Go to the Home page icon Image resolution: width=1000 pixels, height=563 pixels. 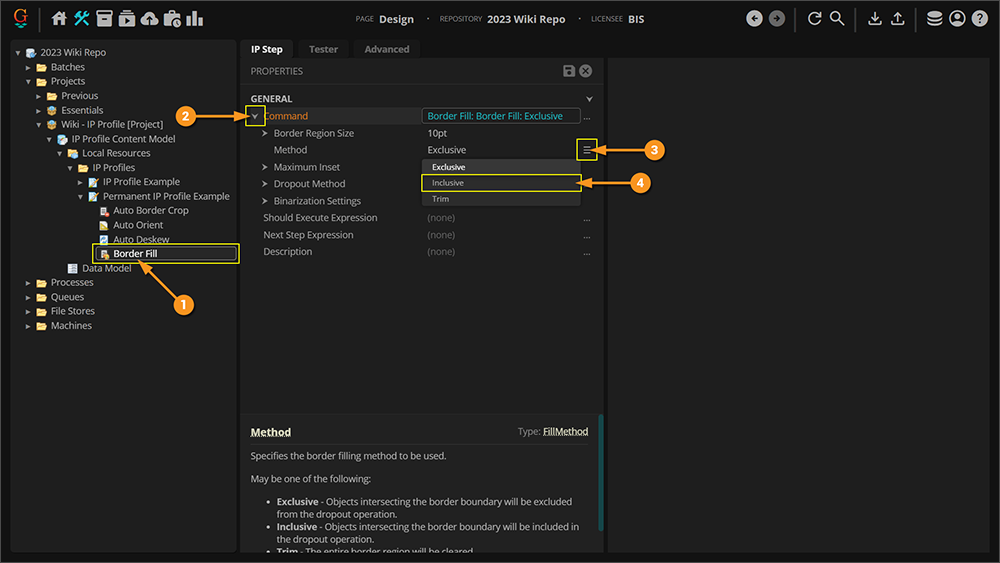pyautogui.click(x=59, y=19)
